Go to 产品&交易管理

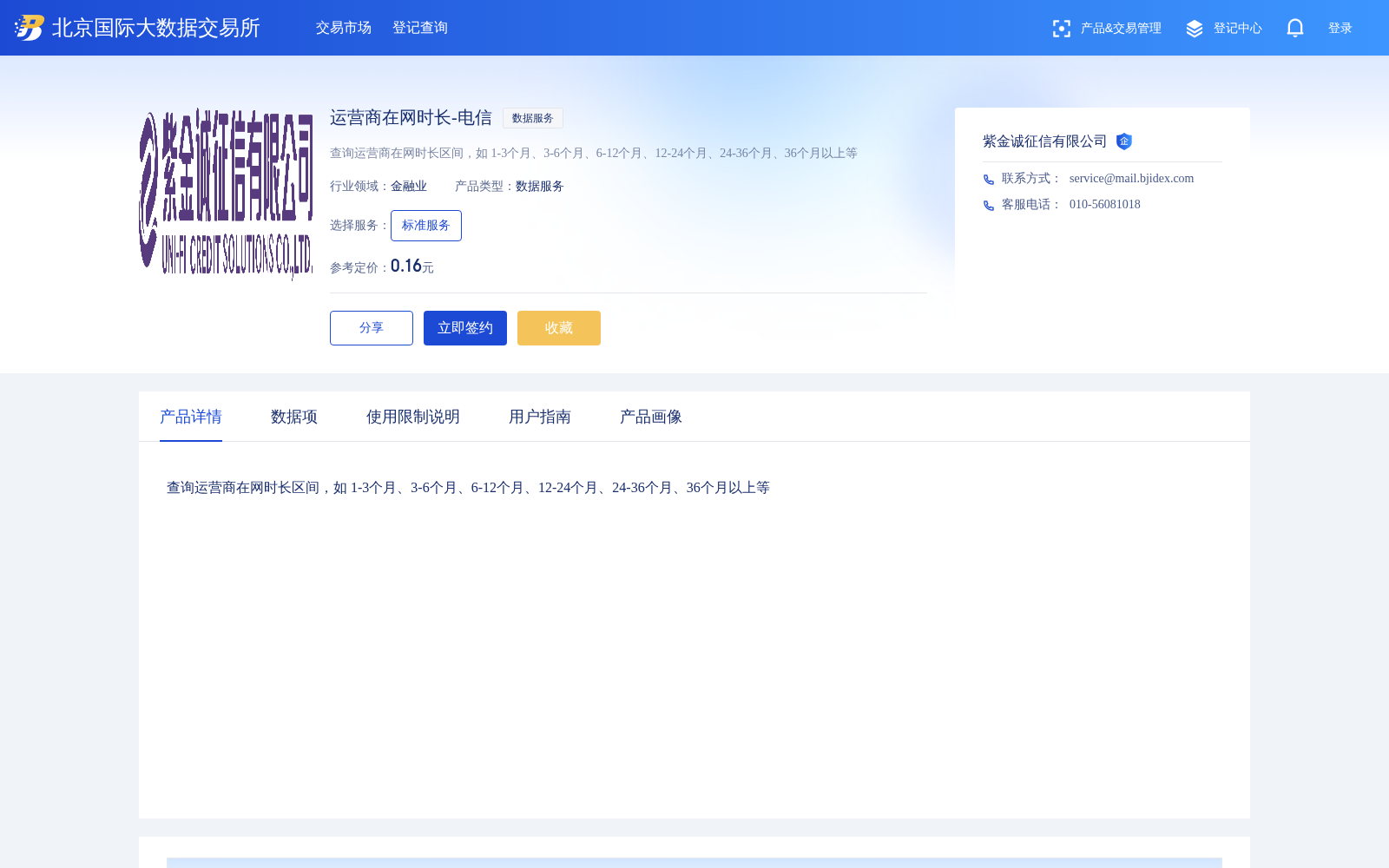(1121, 29)
